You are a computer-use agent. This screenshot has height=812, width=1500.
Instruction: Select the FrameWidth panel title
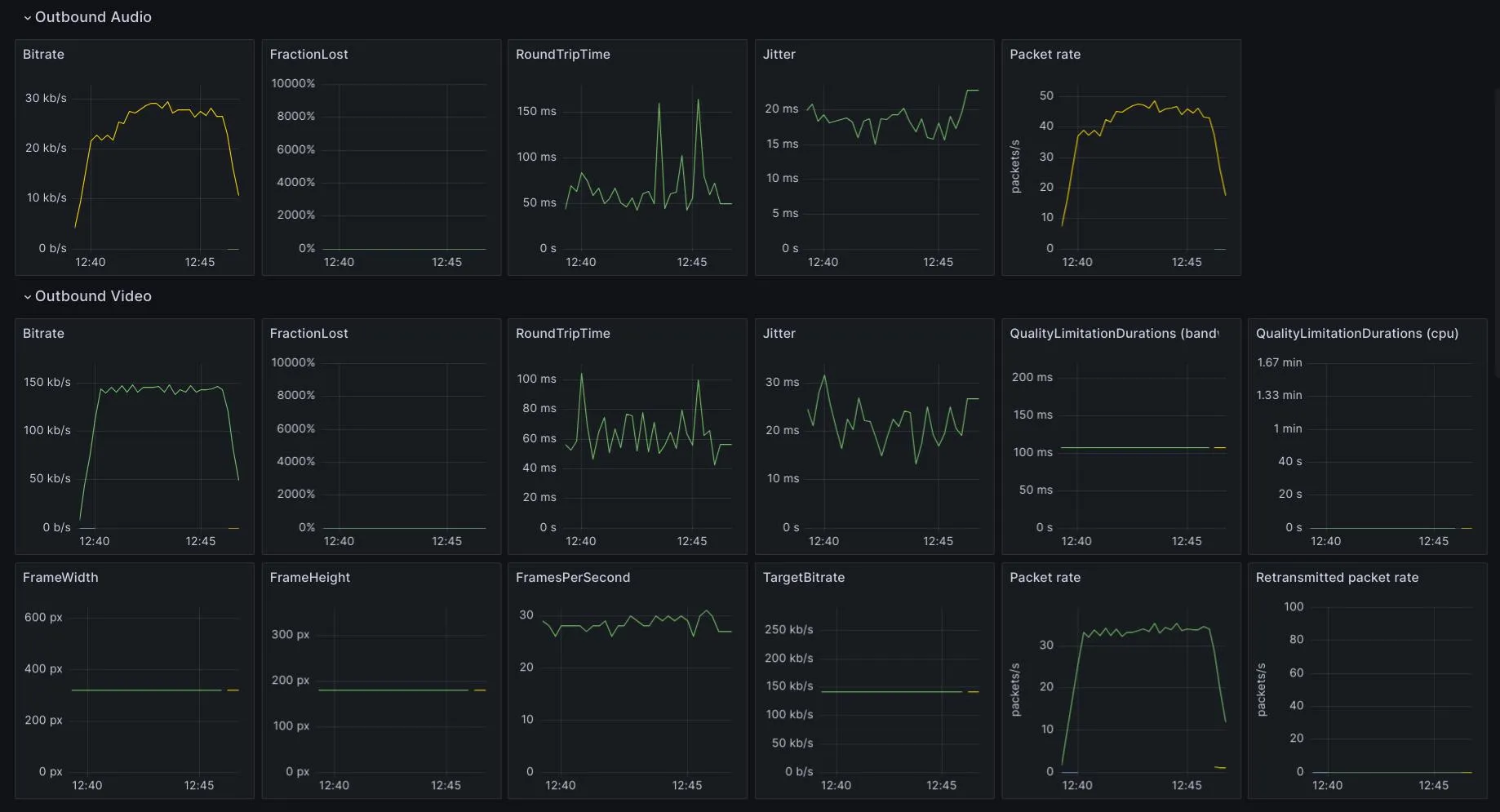tap(60, 578)
